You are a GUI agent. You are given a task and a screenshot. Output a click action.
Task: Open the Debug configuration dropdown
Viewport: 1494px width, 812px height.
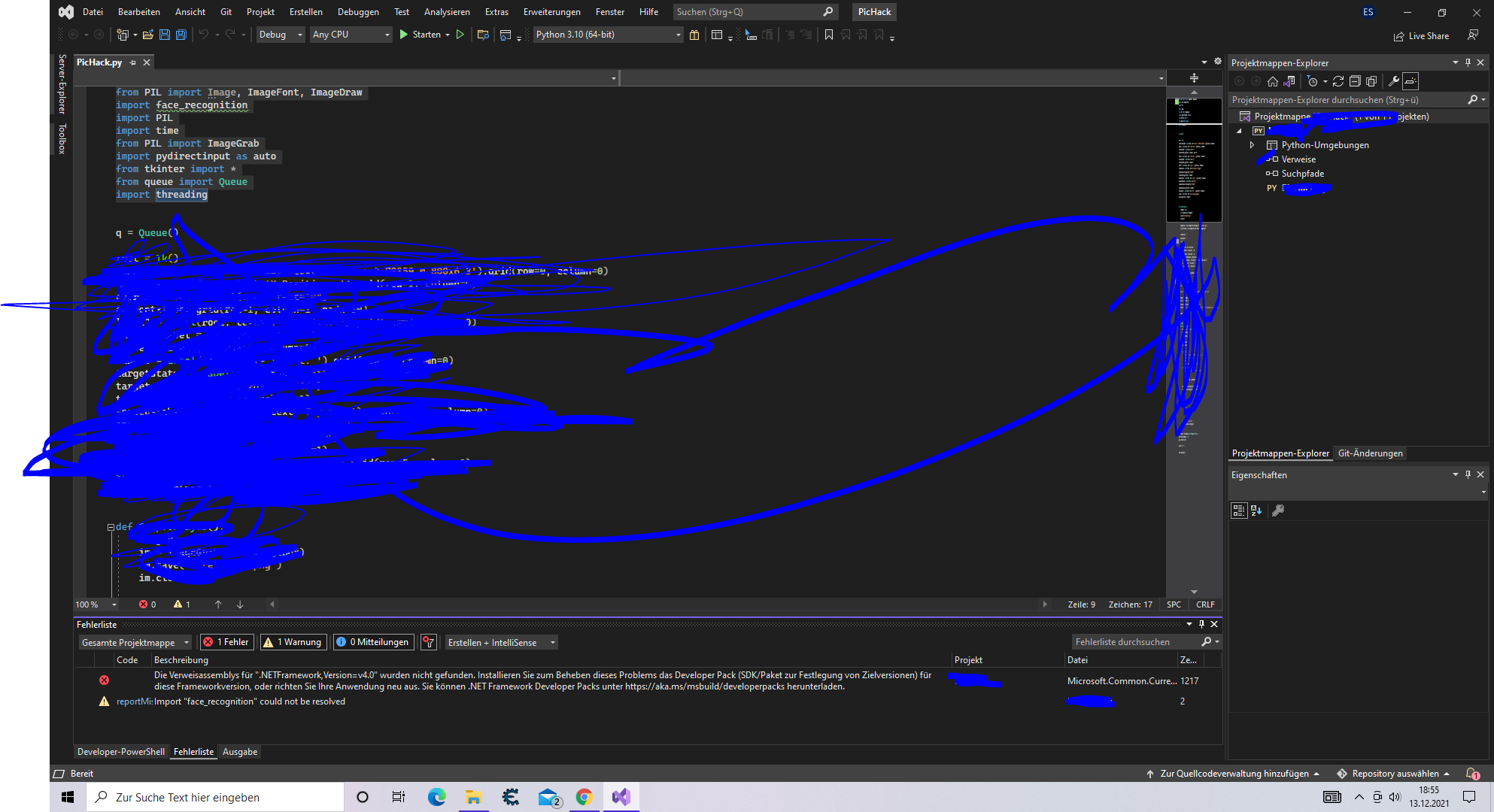(x=281, y=35)
